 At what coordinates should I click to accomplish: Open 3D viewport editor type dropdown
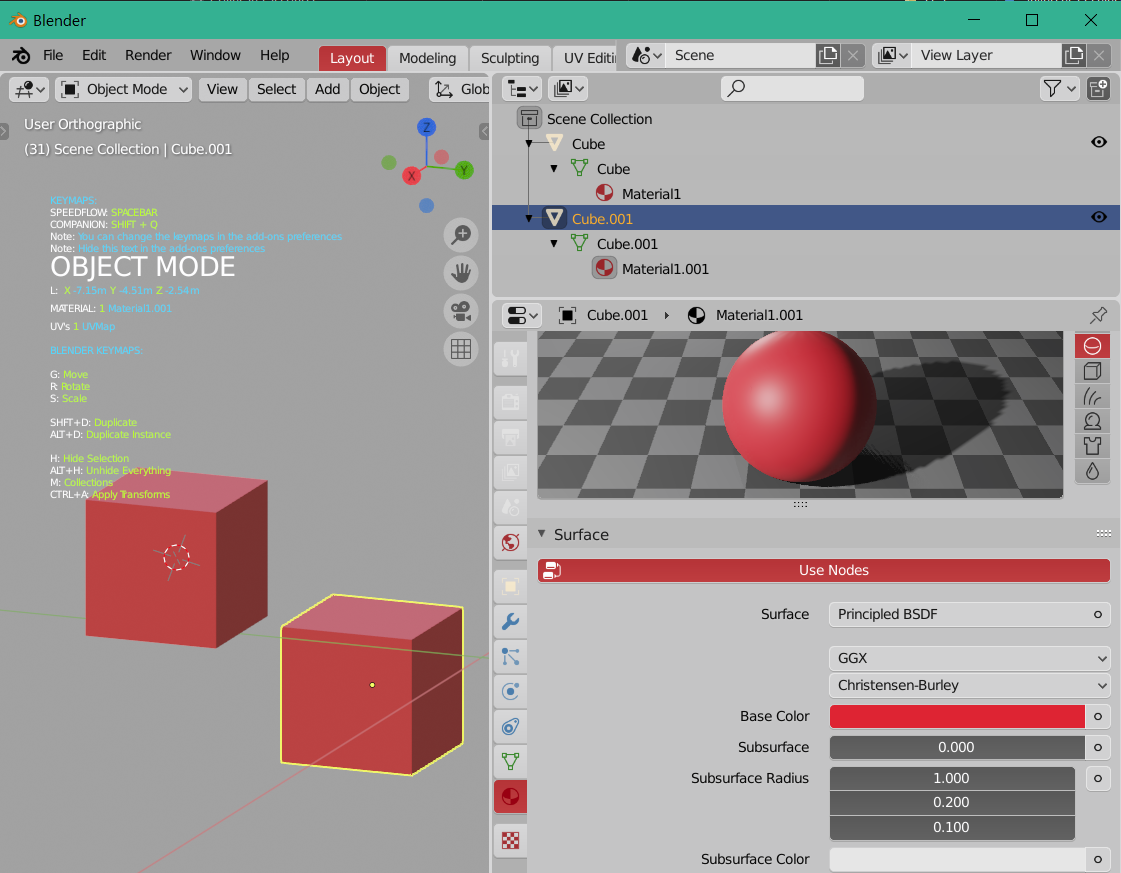click(29, 89)
